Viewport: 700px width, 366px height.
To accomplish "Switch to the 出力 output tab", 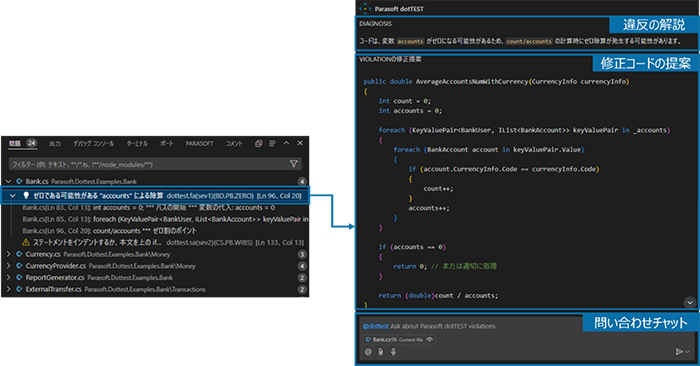I will 55,143.
